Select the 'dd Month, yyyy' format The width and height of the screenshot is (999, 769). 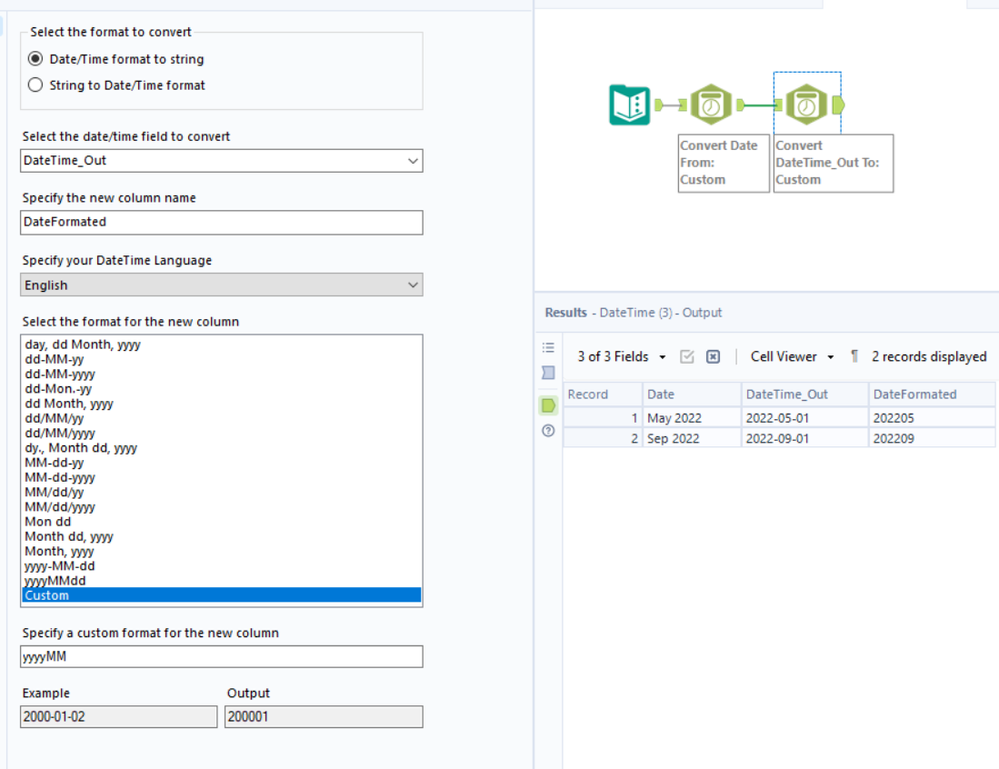tap(221, 403)
